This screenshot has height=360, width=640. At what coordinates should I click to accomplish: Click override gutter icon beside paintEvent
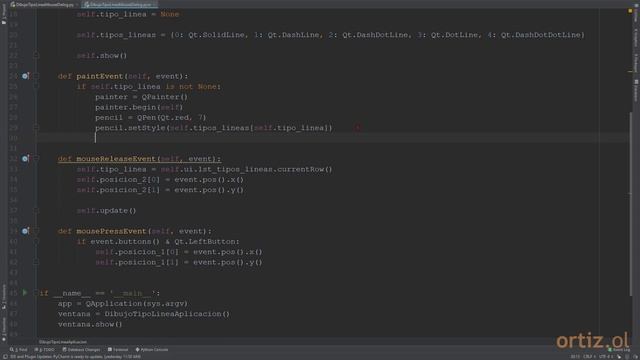coord(25,76)
